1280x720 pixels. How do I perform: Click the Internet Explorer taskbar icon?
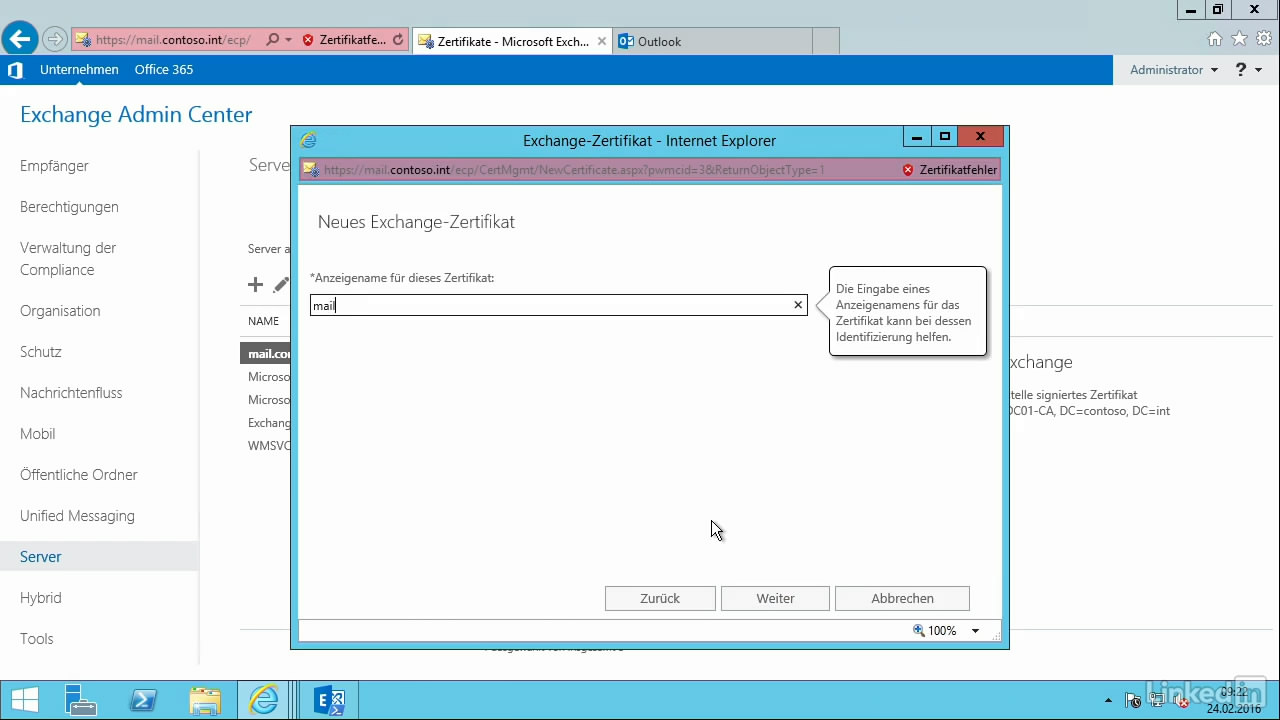coord(265,700)
